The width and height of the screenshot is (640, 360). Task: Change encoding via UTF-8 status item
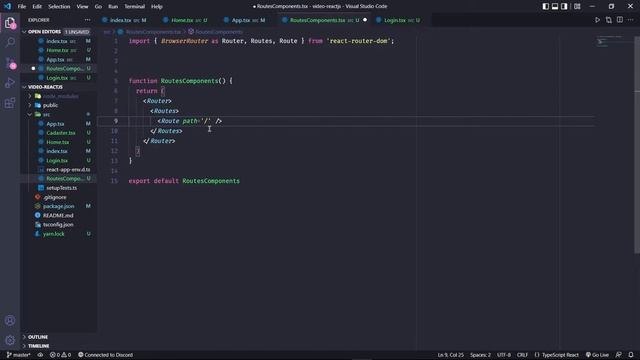(x=504, y=355)
